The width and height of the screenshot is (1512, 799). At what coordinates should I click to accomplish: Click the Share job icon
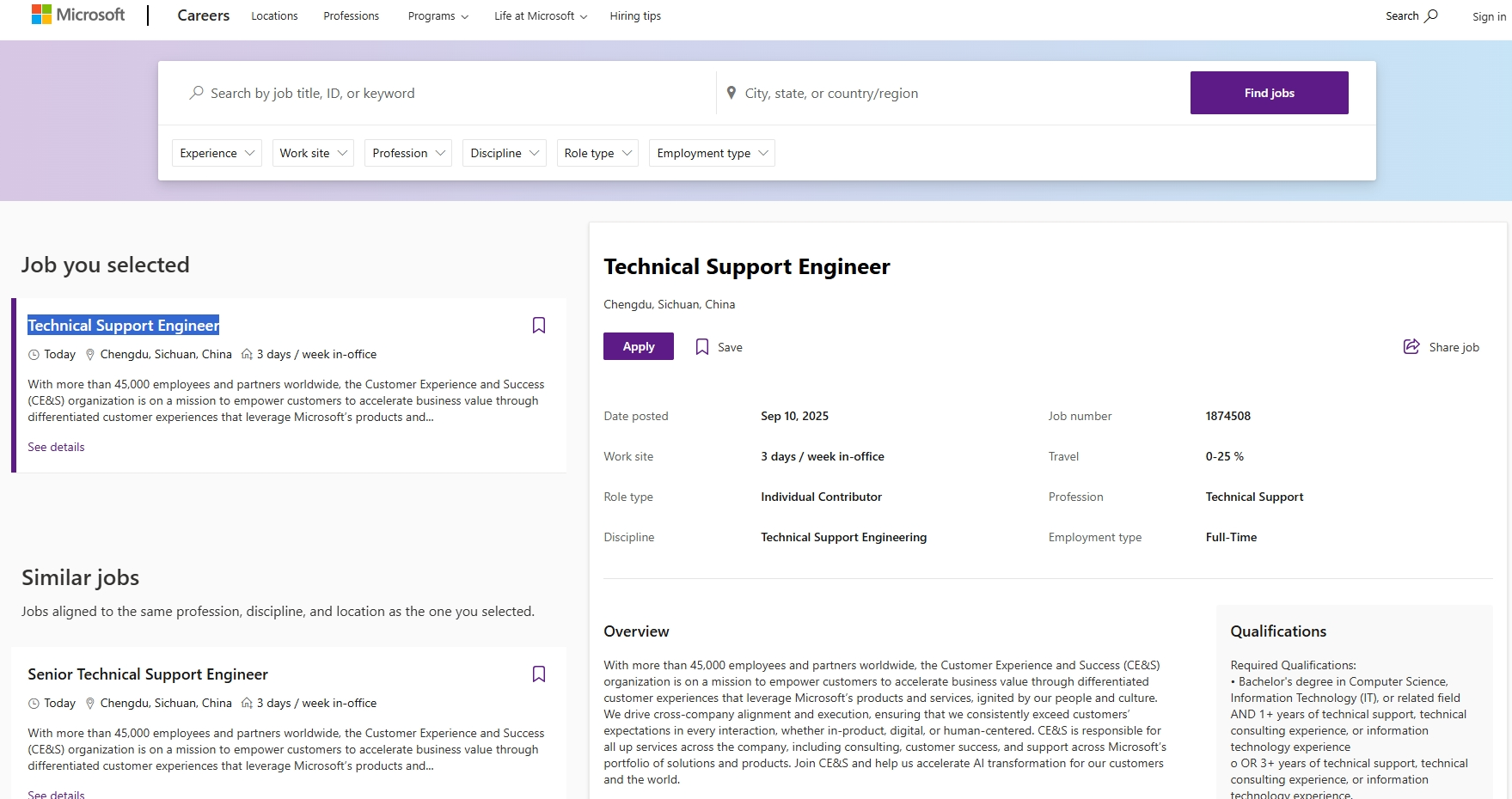pos(1411,347)
